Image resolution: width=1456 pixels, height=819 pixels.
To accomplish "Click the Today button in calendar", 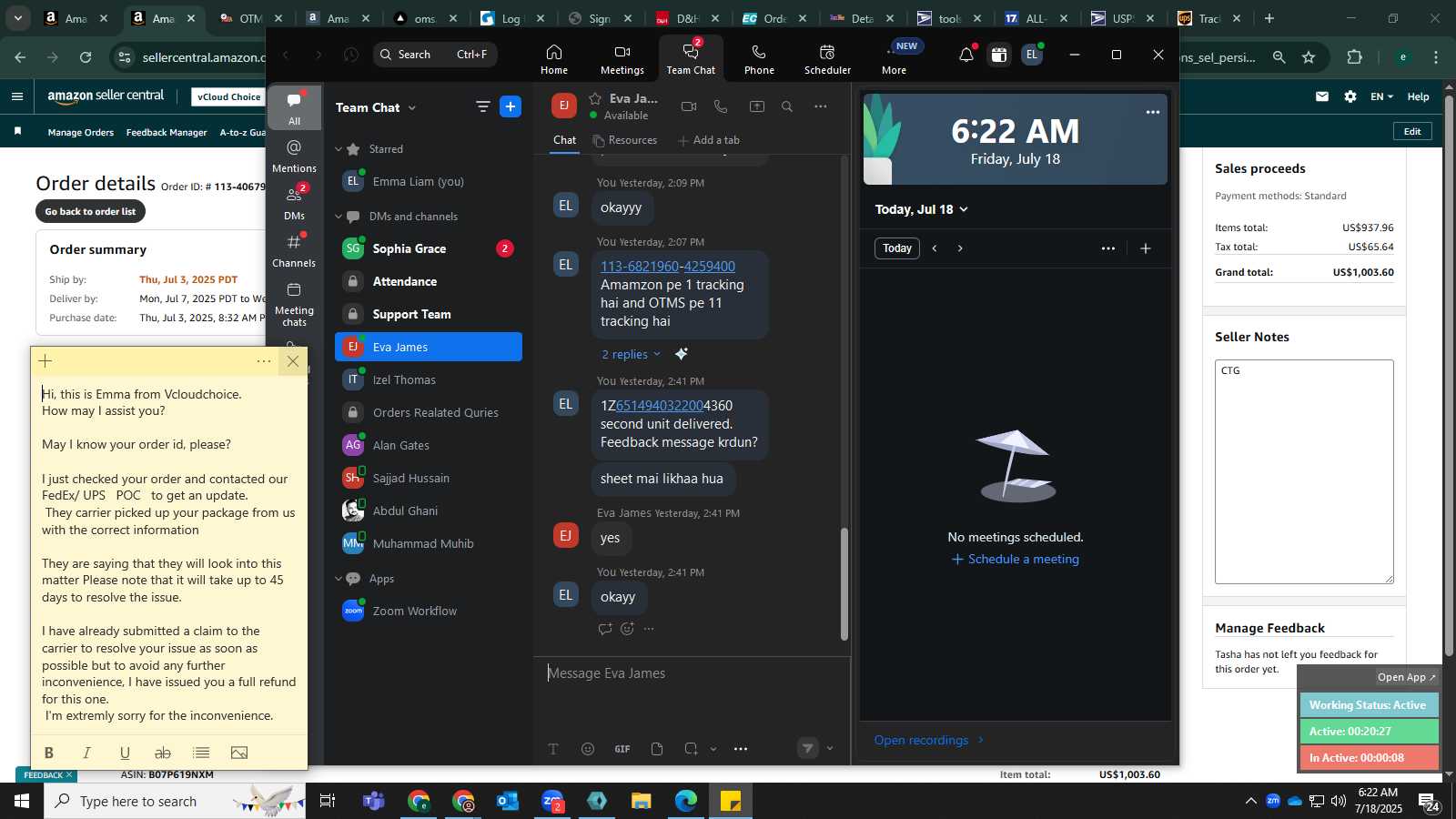I will click(x=896, y=248).
